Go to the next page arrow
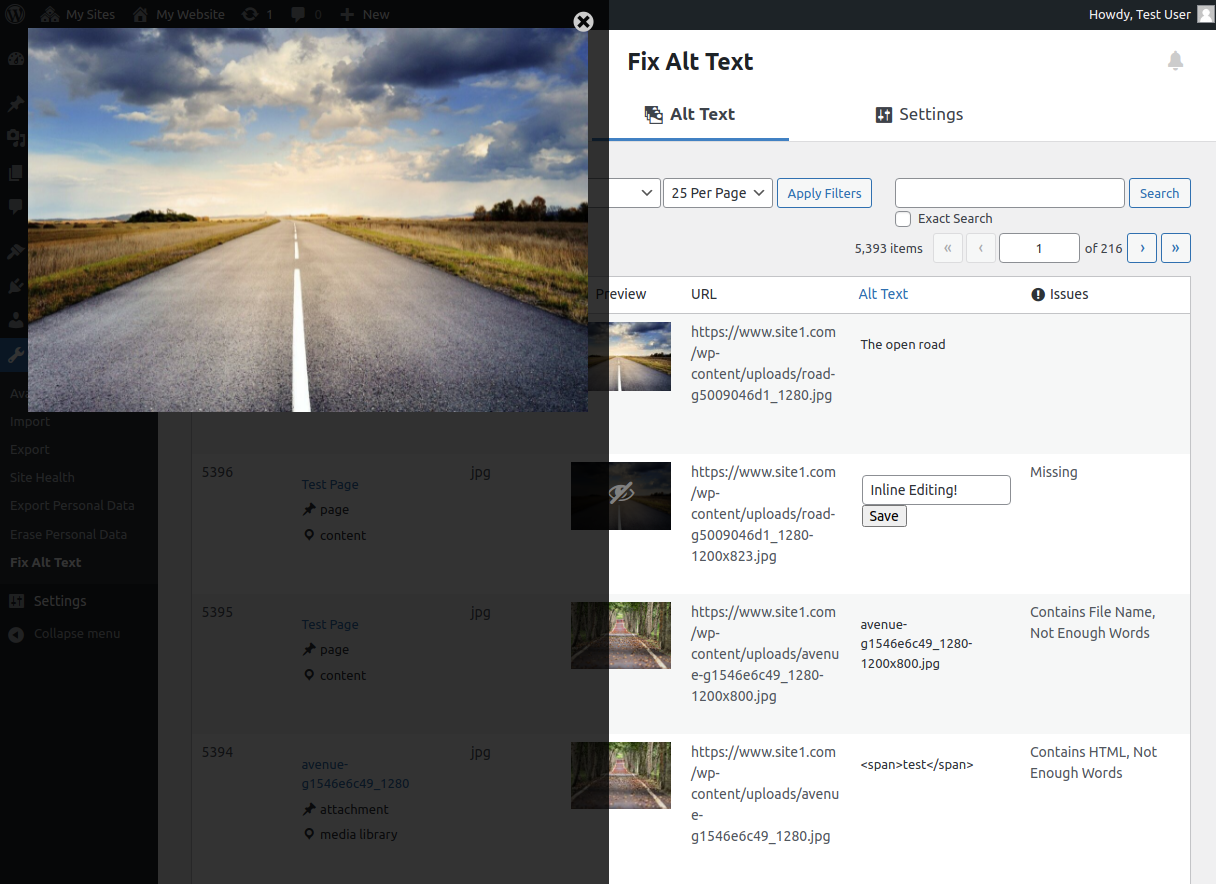The width and height of the screenshot is (1216, 884). (1142, 248)
